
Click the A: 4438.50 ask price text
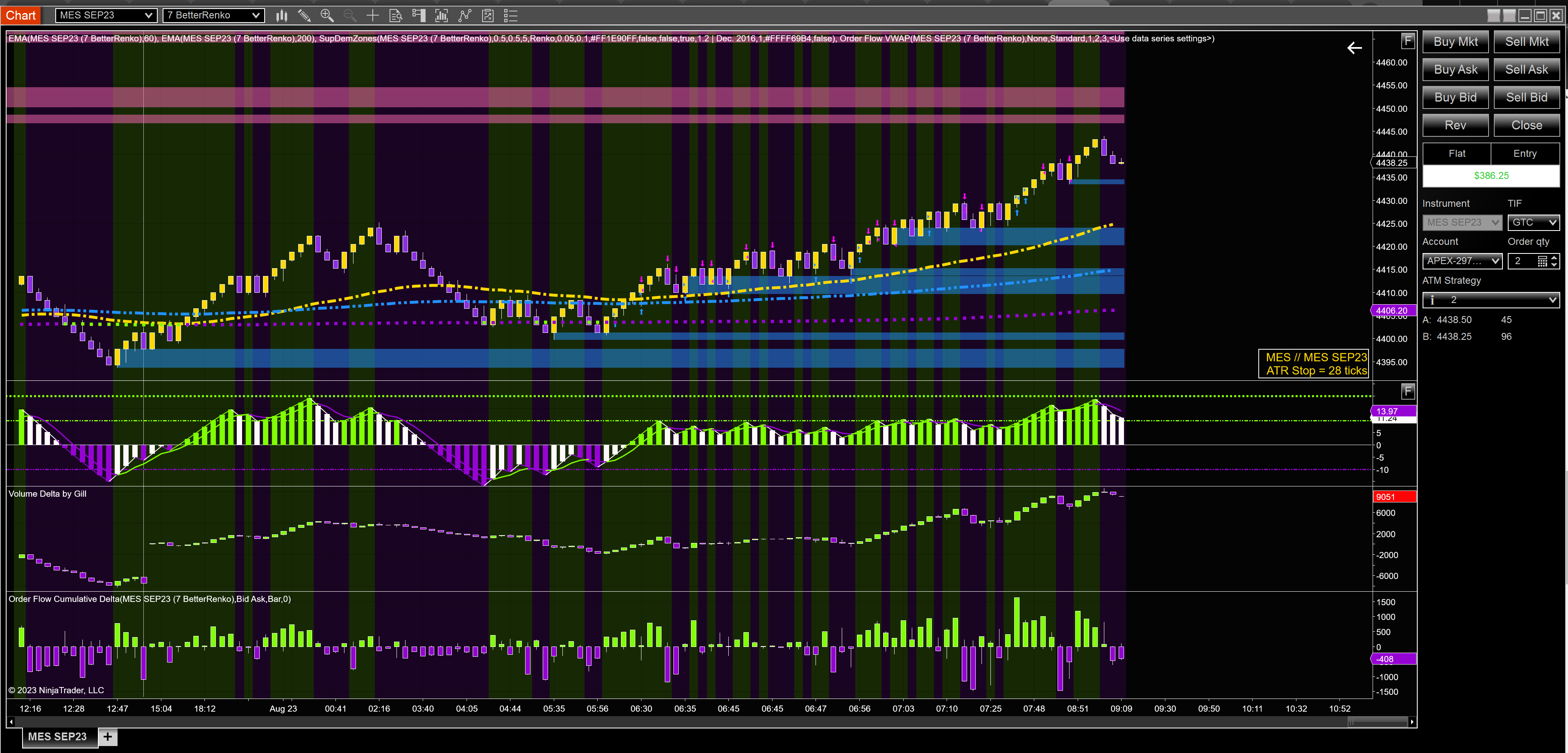1447,320
